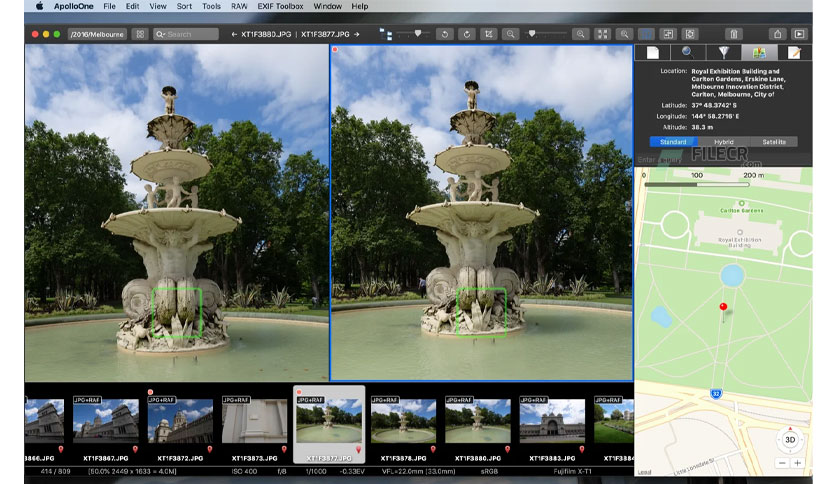Fit image to window icon

click(x=602, y=34)
